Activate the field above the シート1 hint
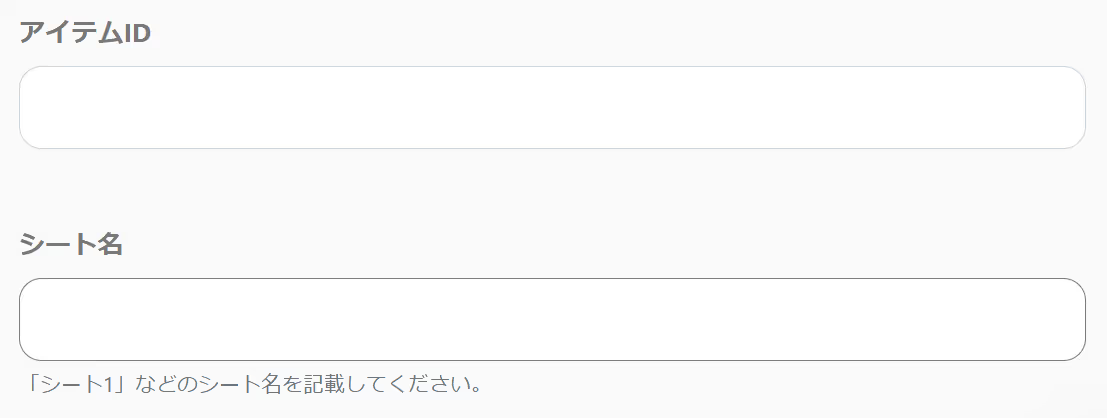Screen dimensions: 1107x418 point(552,319)
